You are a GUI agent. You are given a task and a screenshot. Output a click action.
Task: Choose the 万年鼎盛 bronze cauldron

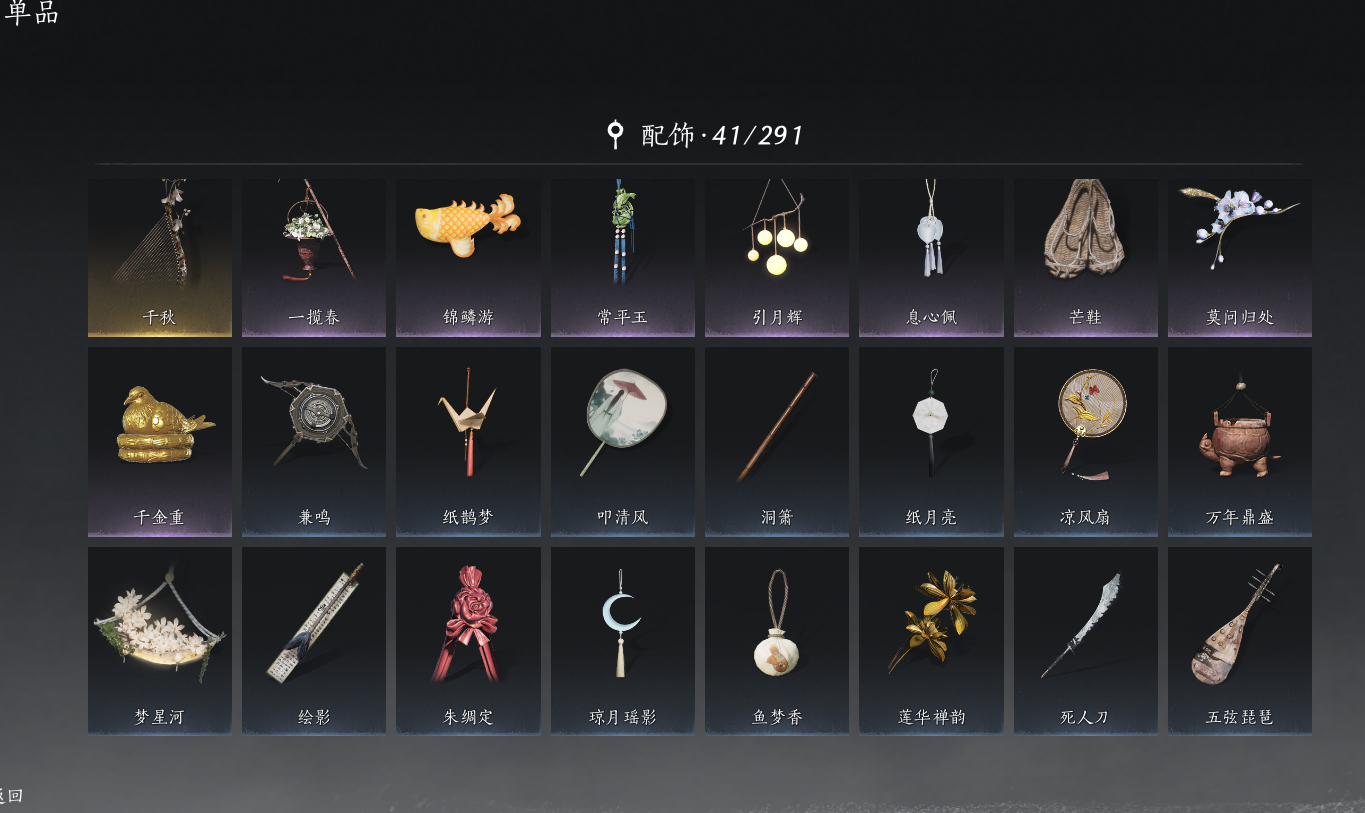1240,442
